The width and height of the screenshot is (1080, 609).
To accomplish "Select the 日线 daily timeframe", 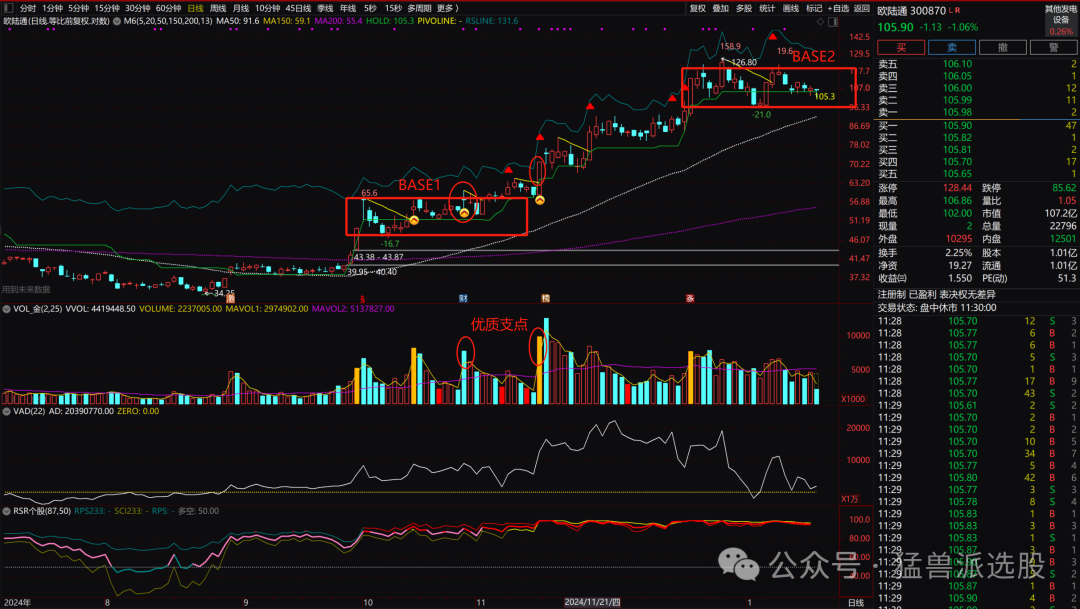I will [x=196, y=8].
